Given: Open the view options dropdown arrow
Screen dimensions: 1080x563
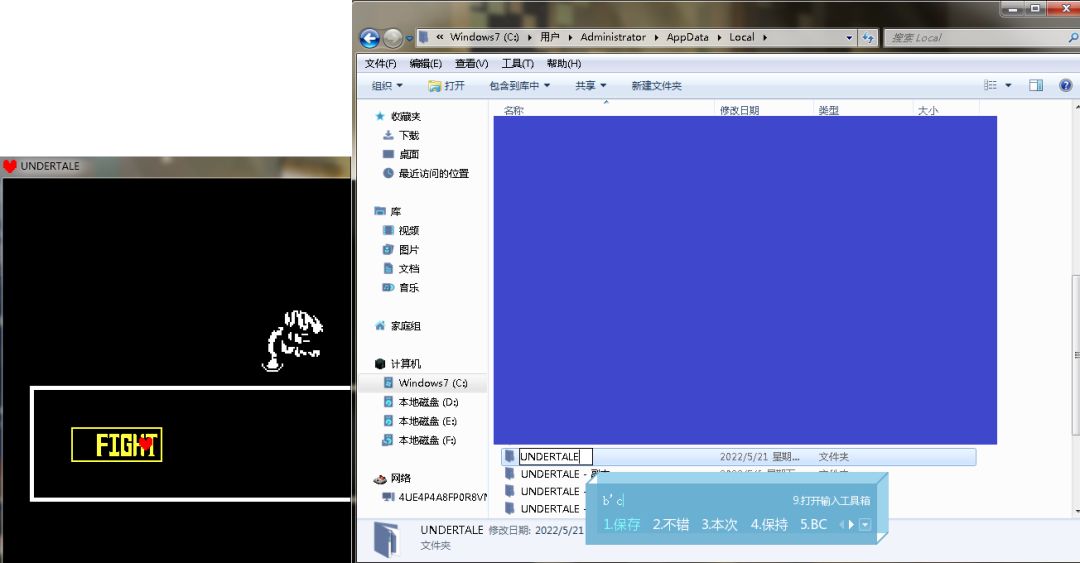Looking at the screenshot, I should pyautogui.click(x=1008, y=85).
